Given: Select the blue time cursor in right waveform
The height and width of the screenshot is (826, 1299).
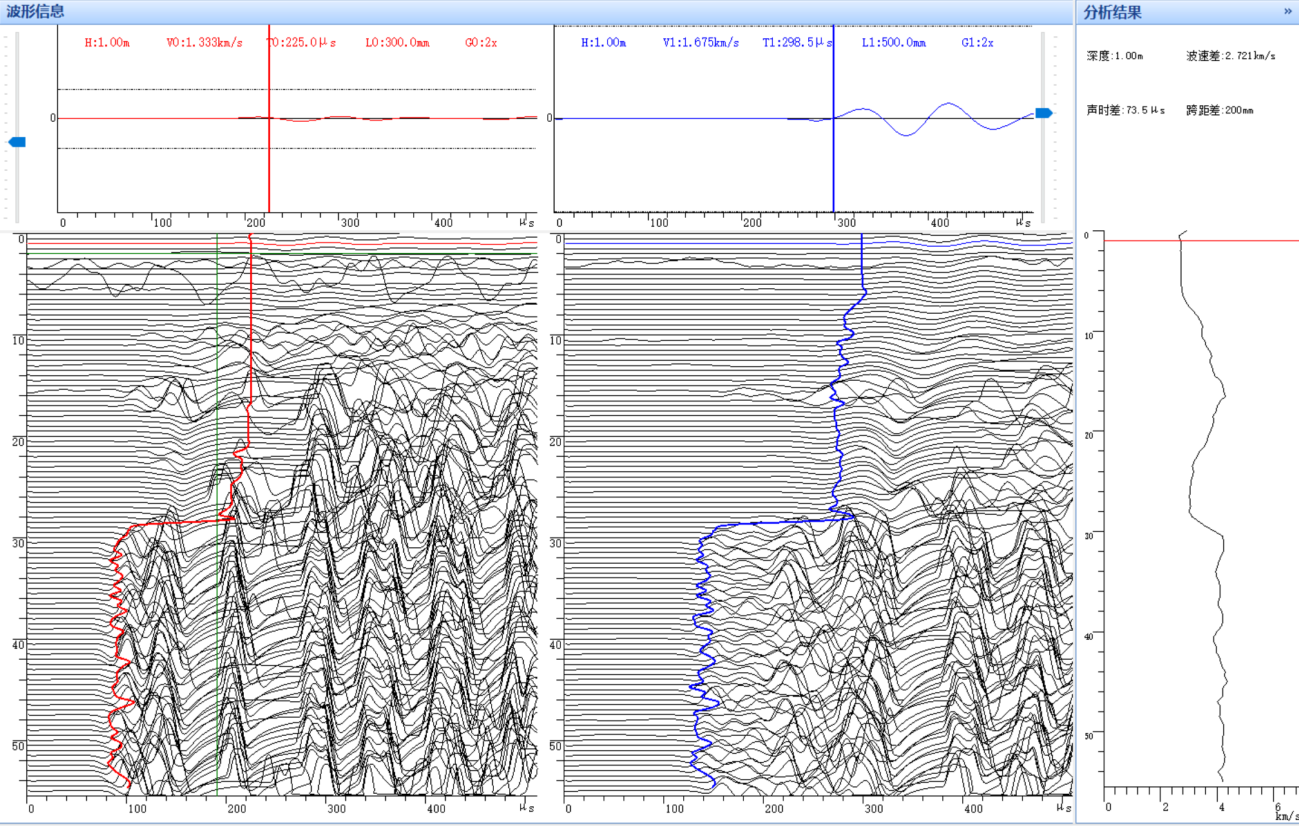Looking at the screenshot, I should tap(833, 160).
